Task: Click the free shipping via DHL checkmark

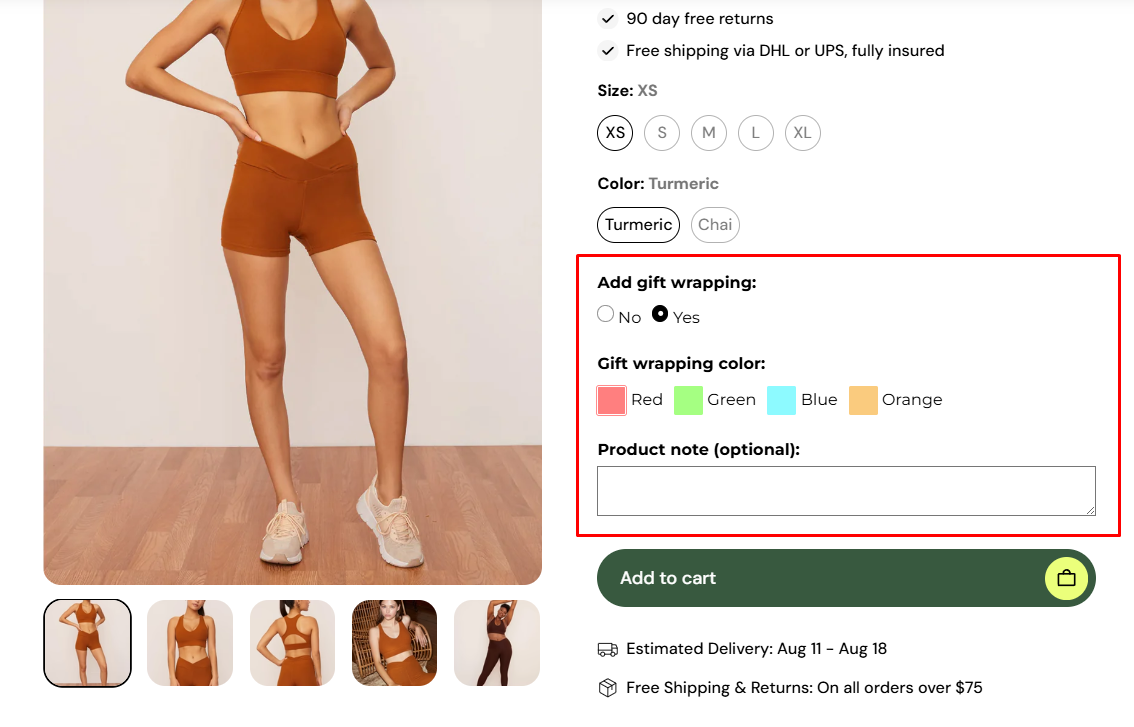Action: click(607, 50)
